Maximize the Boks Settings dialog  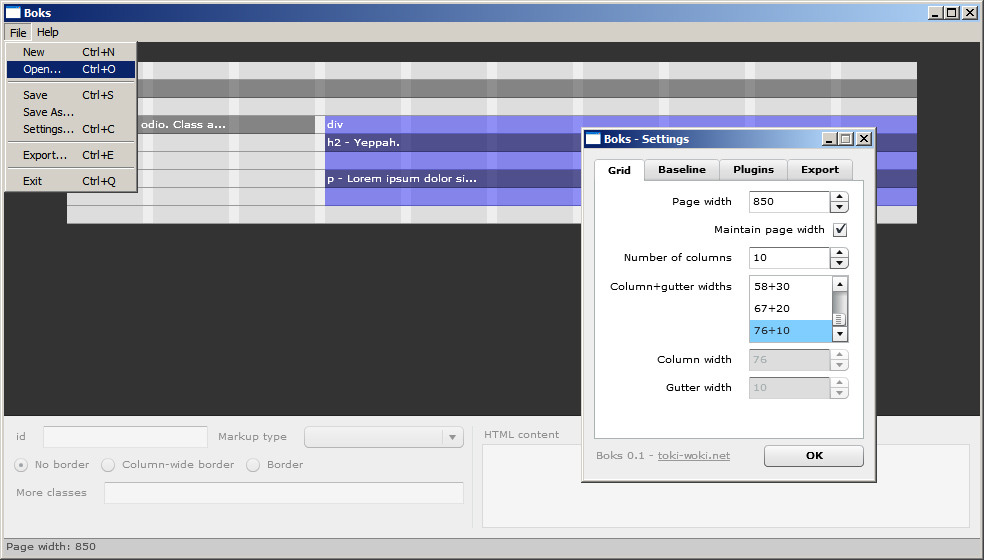pyautogui.click(x=846, y=139)
